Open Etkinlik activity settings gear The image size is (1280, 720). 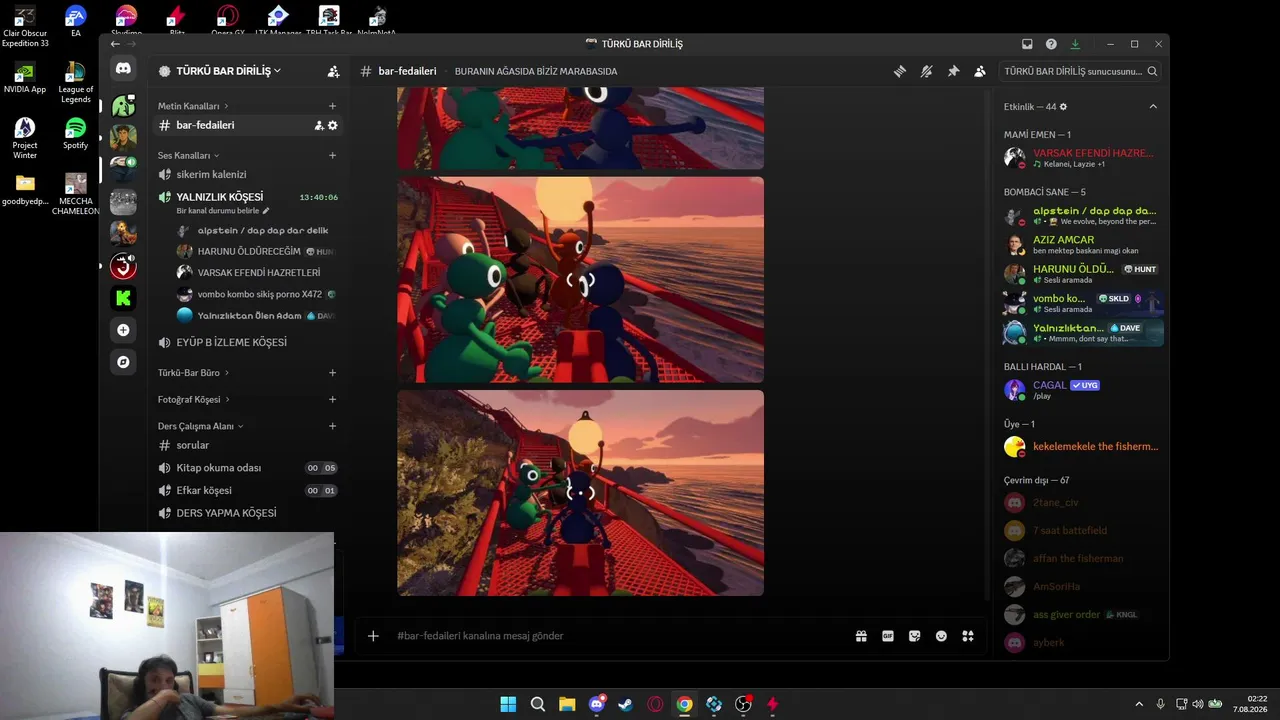point(1063,107)
